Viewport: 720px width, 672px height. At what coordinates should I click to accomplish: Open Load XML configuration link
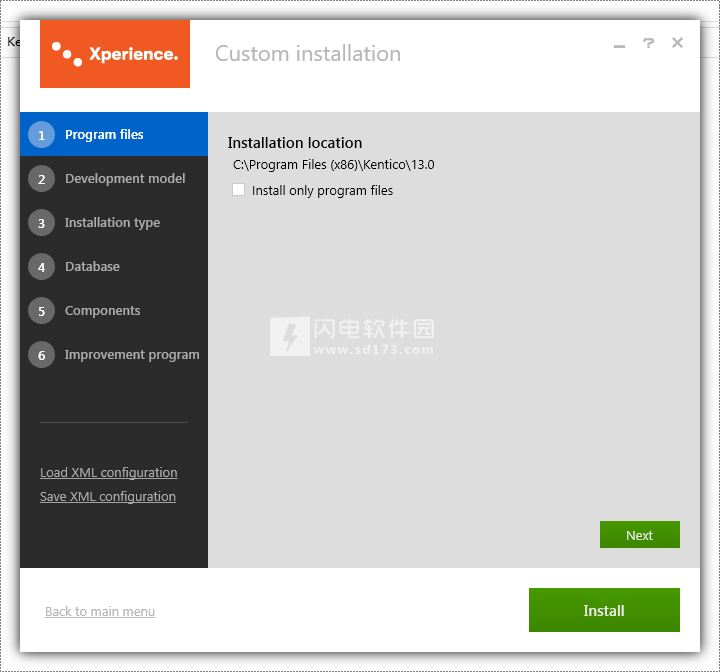pos(109,473)
